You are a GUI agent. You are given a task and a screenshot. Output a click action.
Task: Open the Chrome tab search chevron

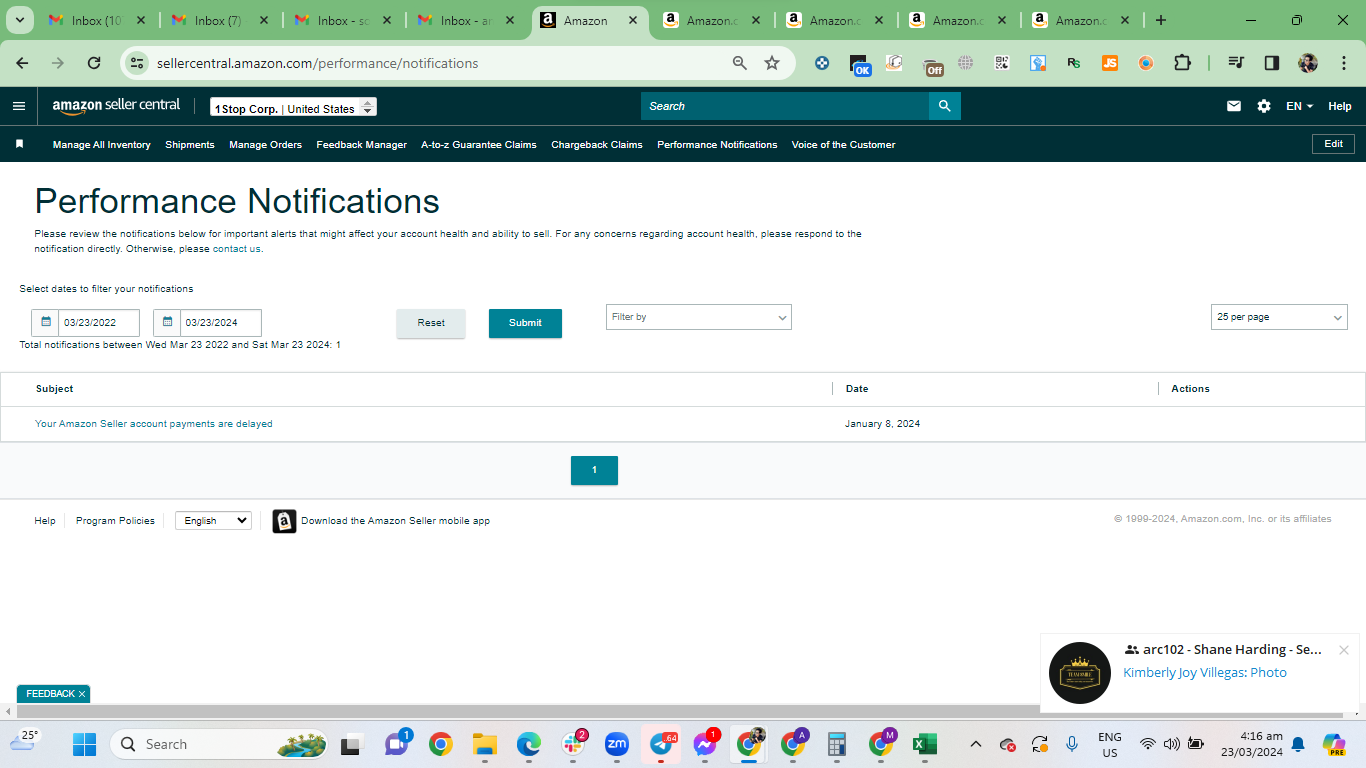coord(20,20)
